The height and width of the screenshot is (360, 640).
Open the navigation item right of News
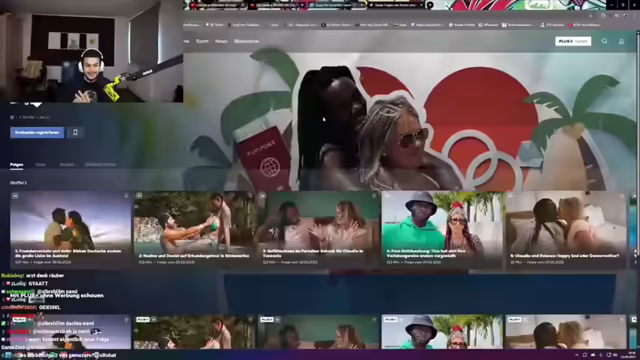(x=246, y=41)
